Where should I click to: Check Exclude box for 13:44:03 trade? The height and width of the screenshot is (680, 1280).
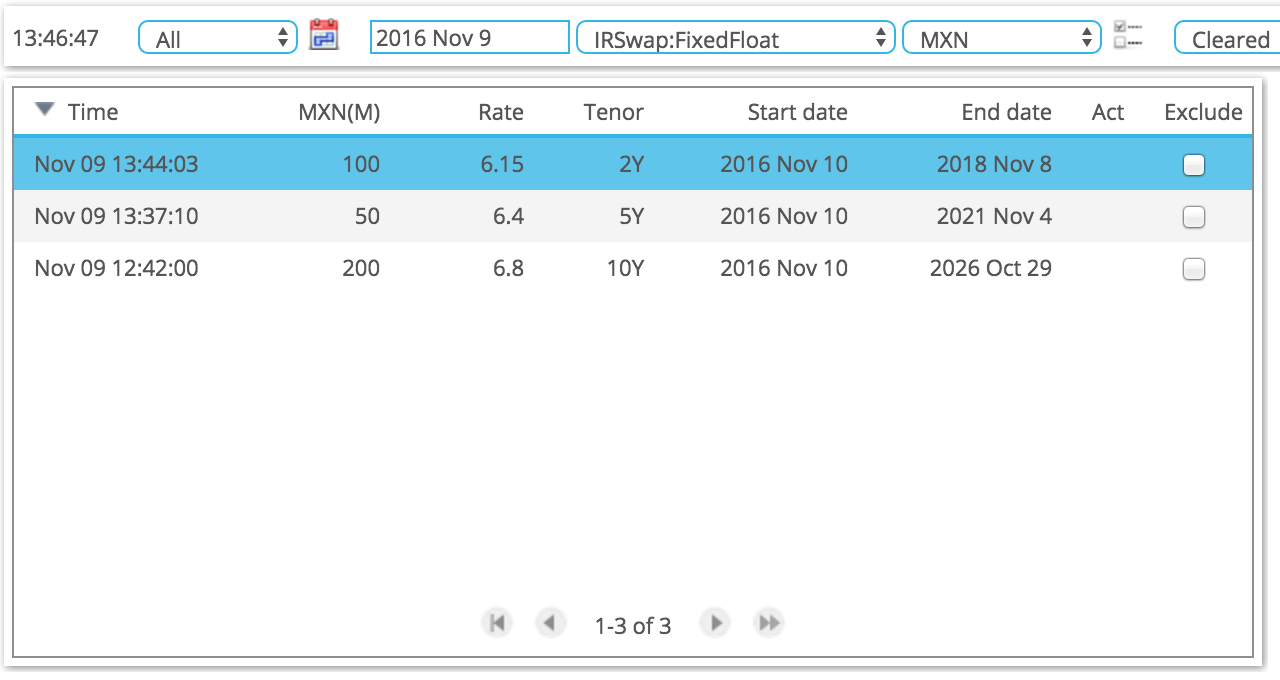coord(1194,165)
